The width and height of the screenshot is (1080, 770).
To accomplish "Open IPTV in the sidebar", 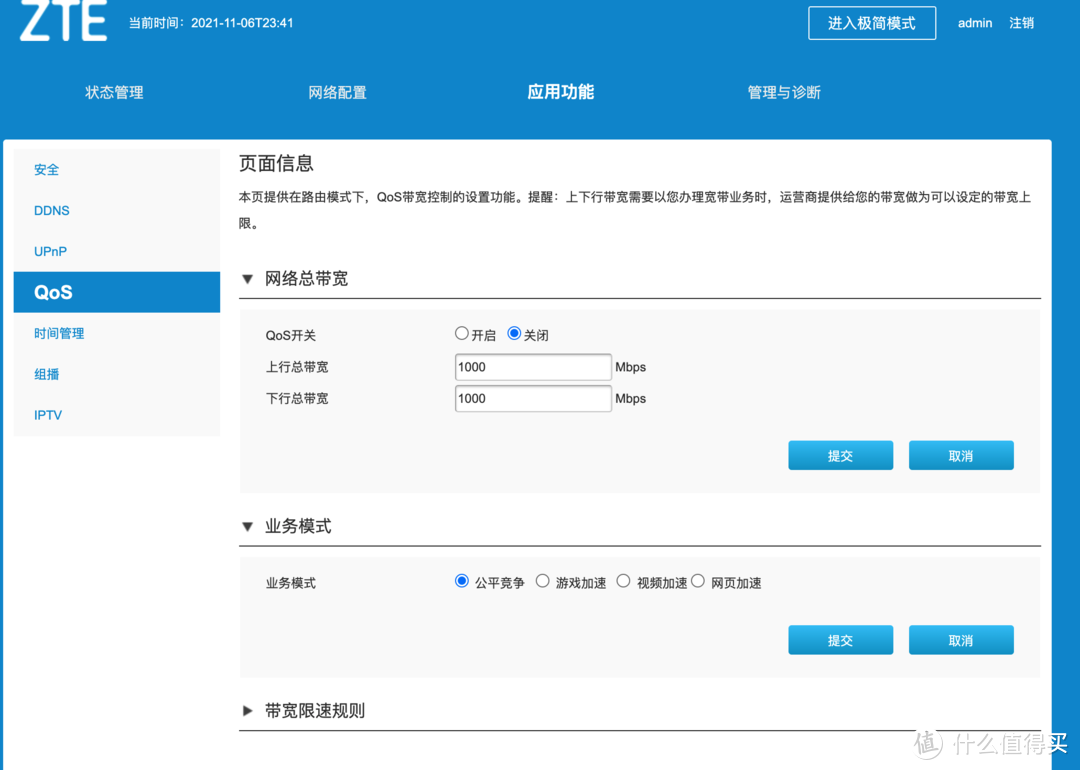I will coord(48,415).
